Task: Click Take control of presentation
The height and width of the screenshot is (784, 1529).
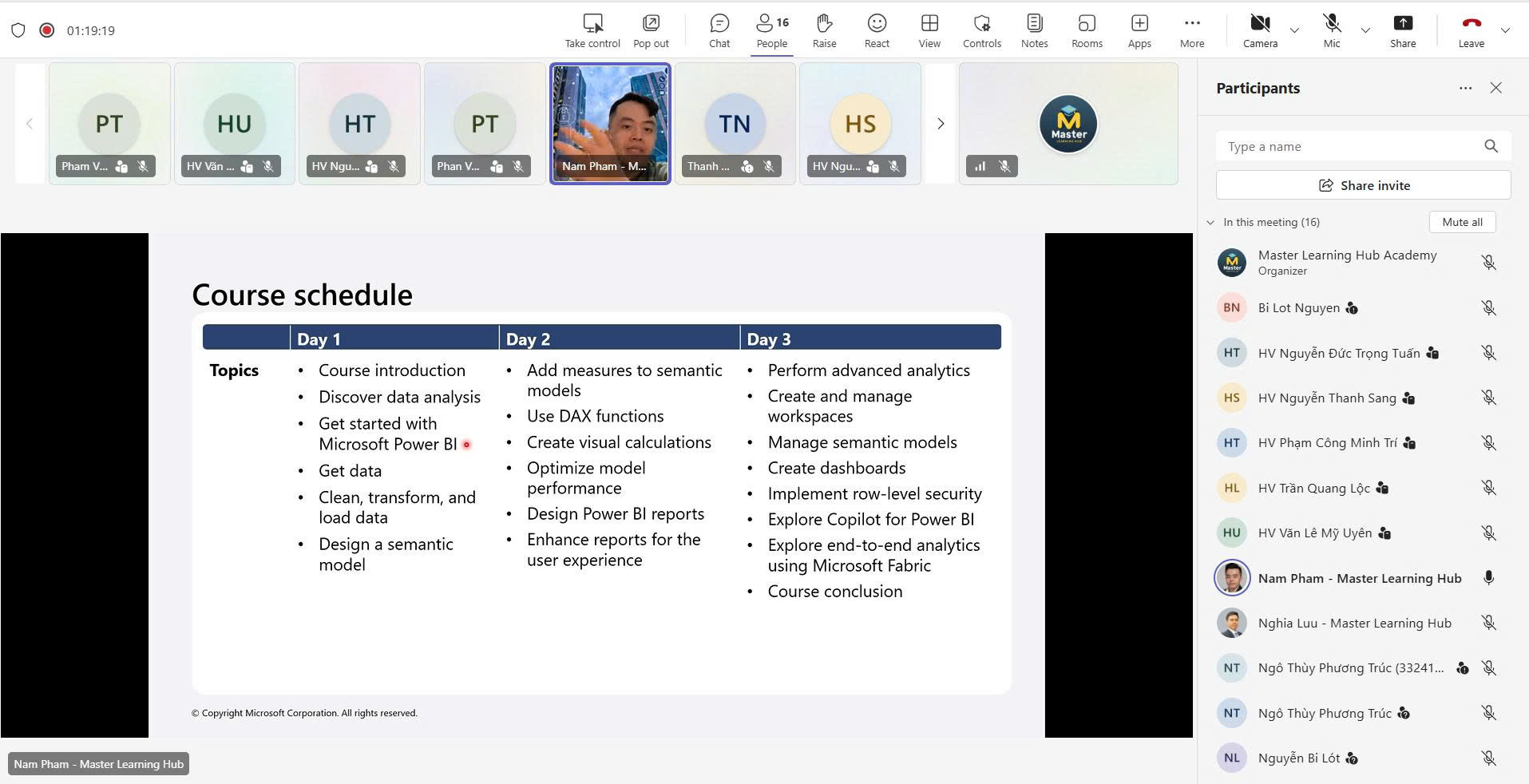Action: click(x=592, y=30)
